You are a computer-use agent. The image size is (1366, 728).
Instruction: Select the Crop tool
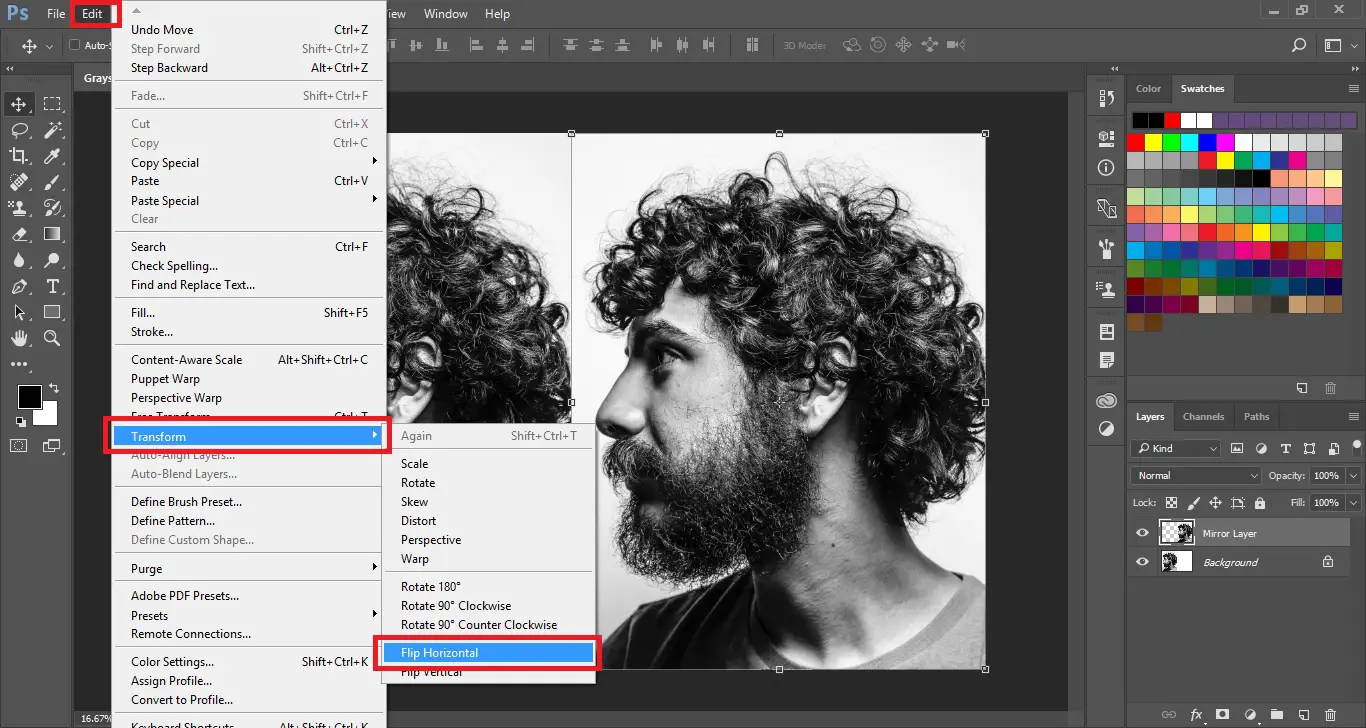(x=18, y=156)
